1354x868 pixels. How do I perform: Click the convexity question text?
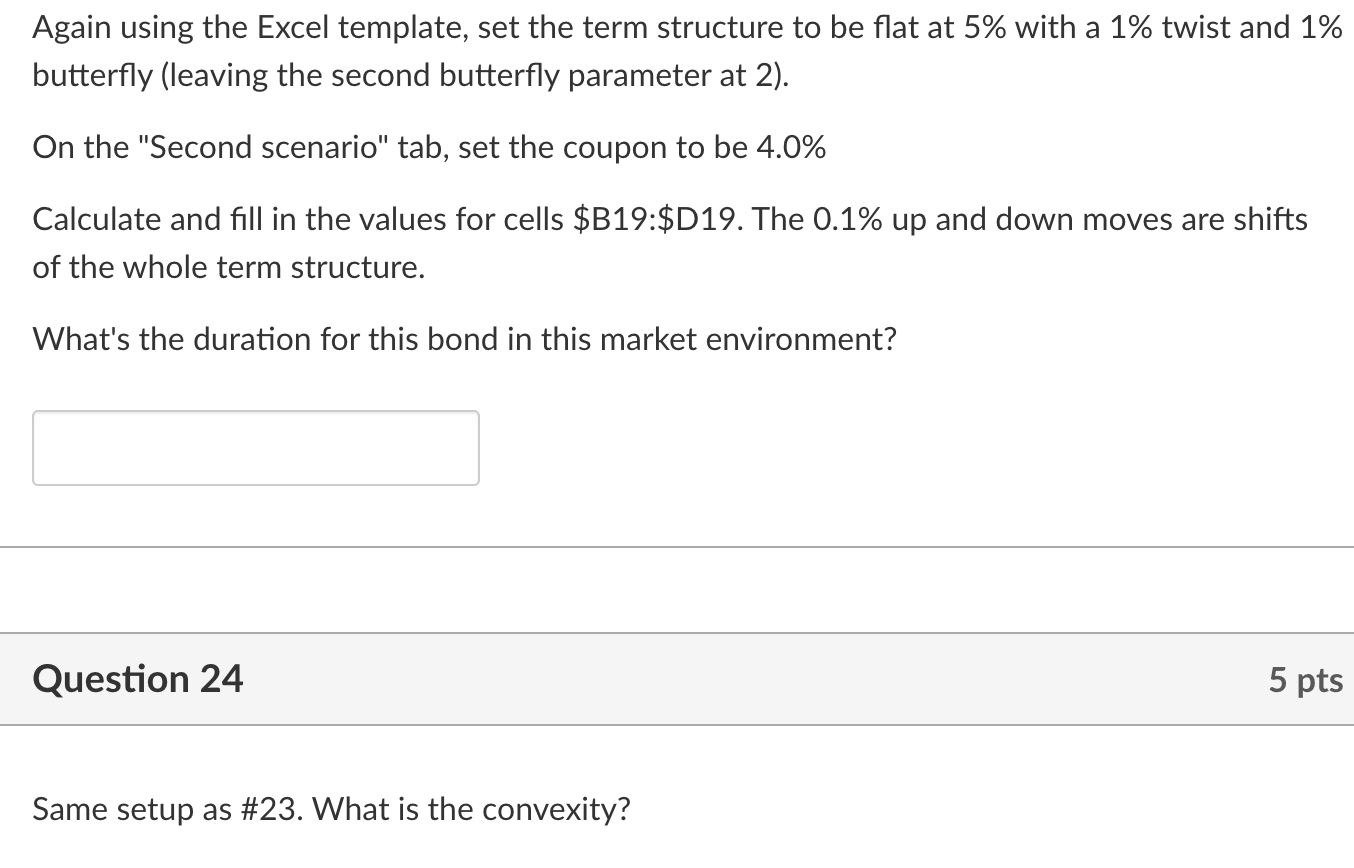click(x=332, y=808)
